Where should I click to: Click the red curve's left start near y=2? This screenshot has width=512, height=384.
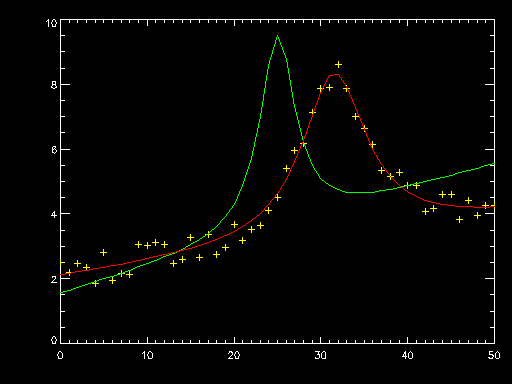(62, 274)
